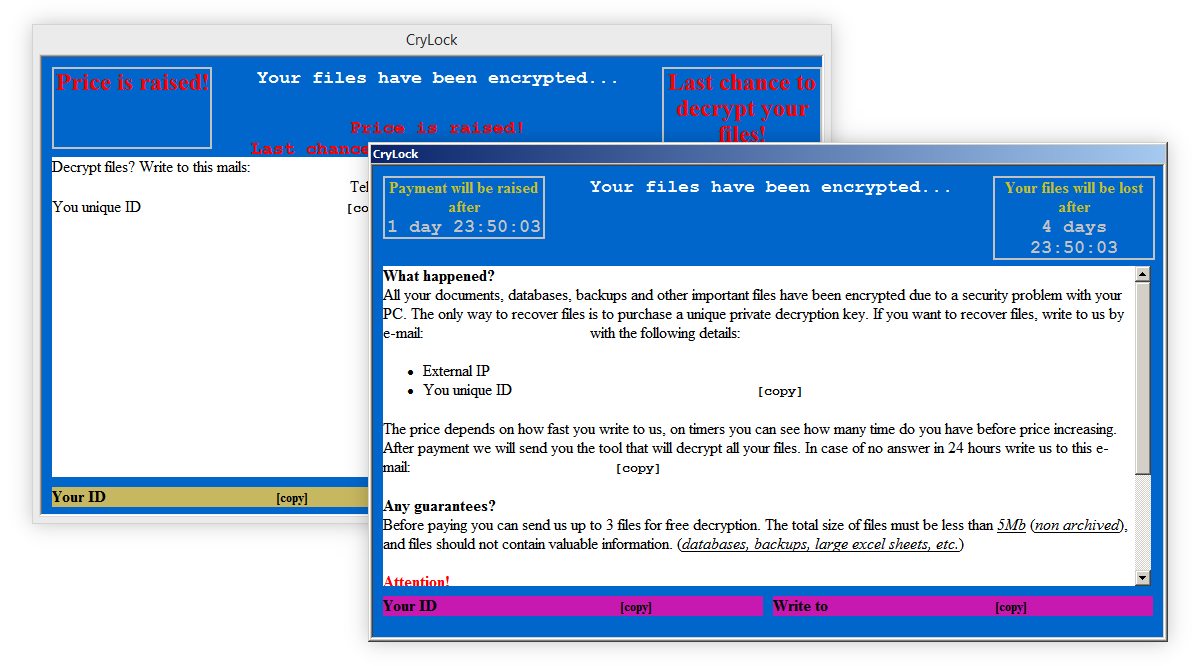Click the 'Any guarantees?' heading
The image size is (1200, 666).
pos(439,506)
